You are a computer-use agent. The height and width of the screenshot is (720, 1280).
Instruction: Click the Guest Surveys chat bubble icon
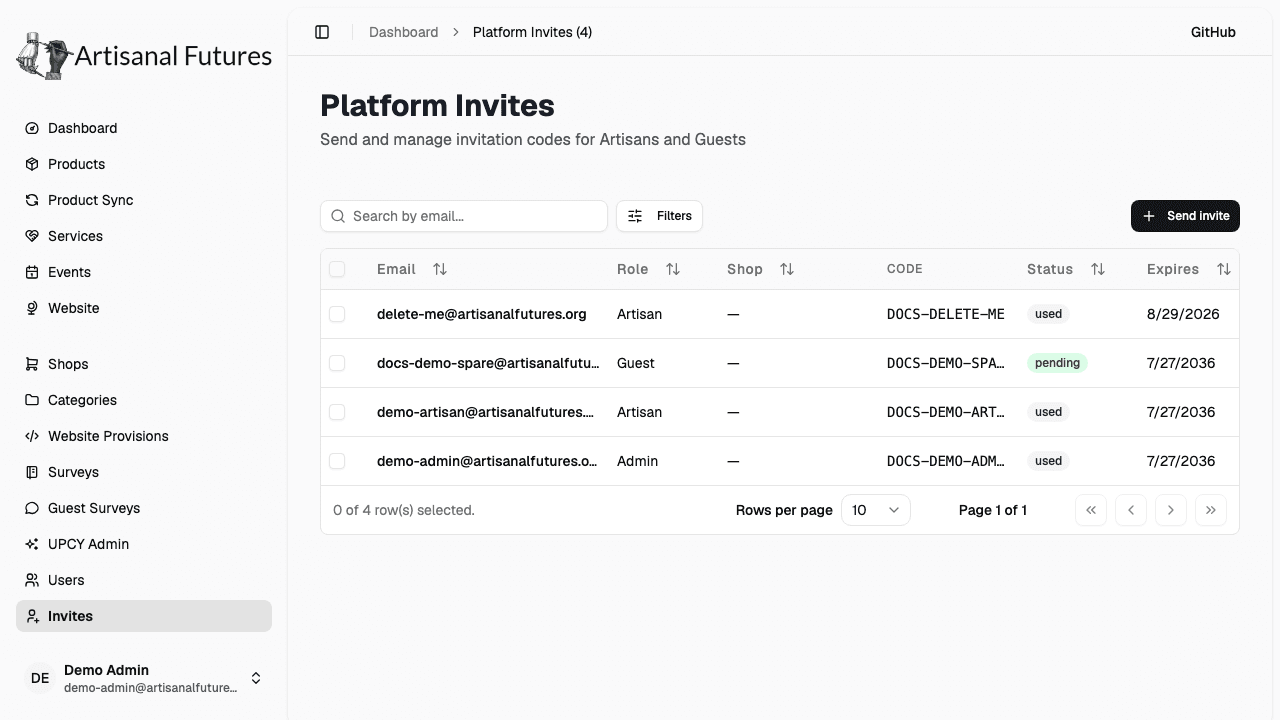pos(32,508)
